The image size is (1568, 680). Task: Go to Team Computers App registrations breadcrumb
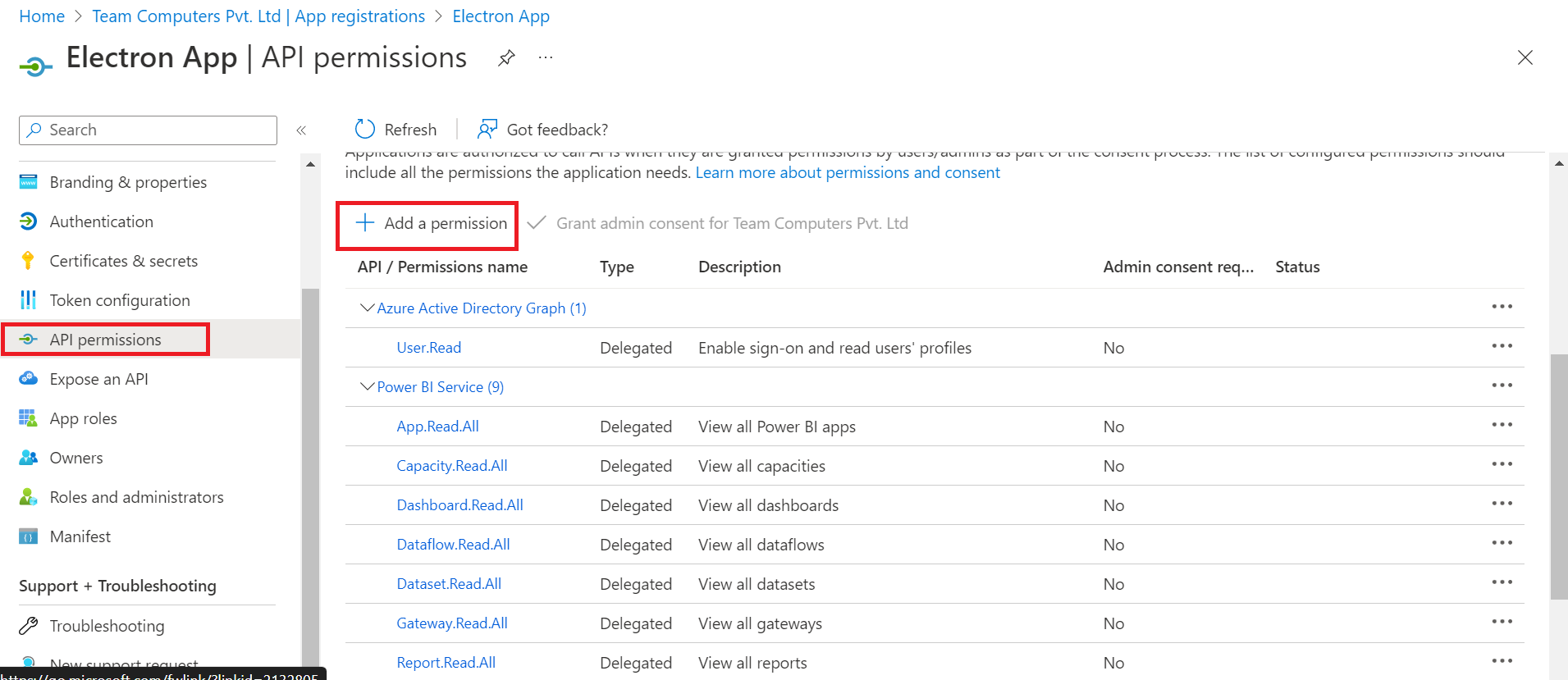pyautogui.click(x=258, y=16)
